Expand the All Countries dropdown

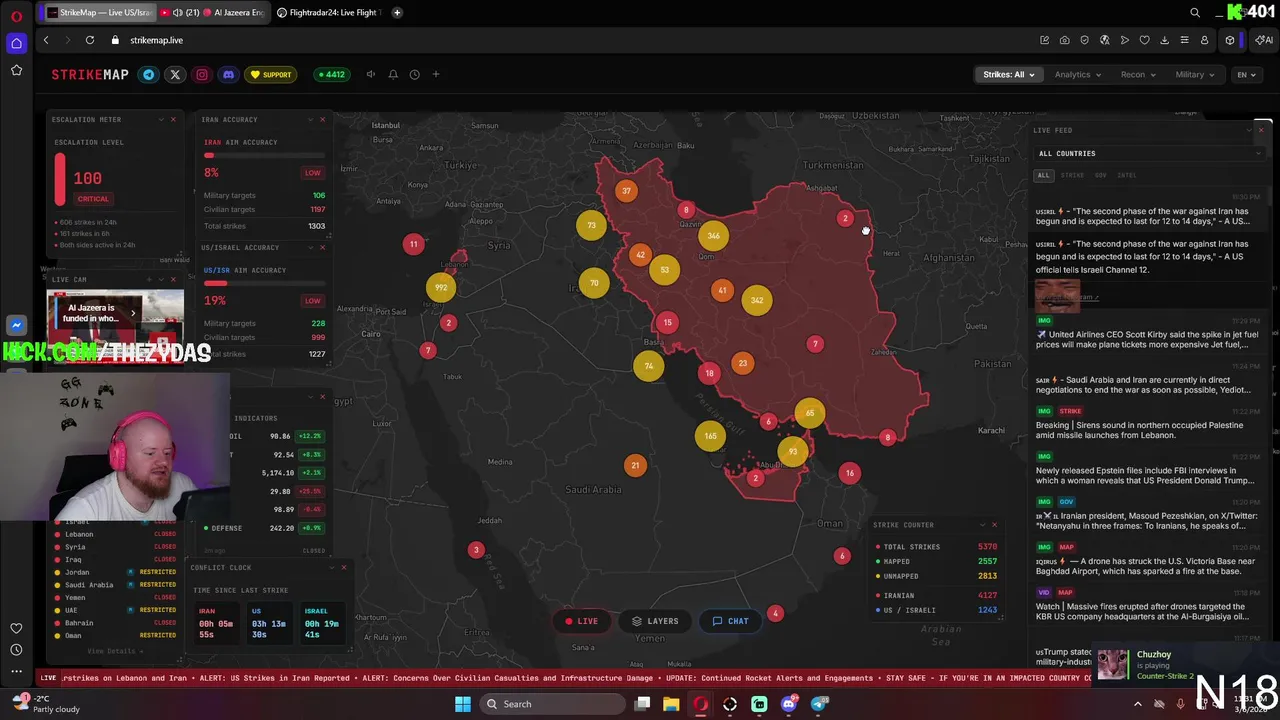click(1149, 153)
